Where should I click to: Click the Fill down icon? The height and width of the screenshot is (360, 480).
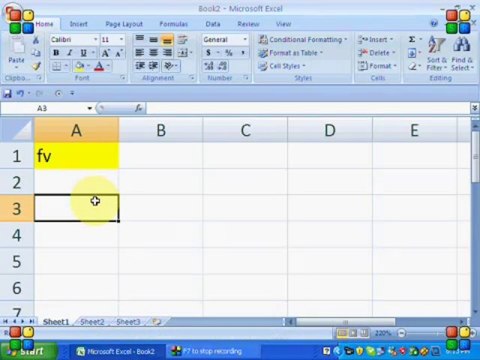click(412, 53)
